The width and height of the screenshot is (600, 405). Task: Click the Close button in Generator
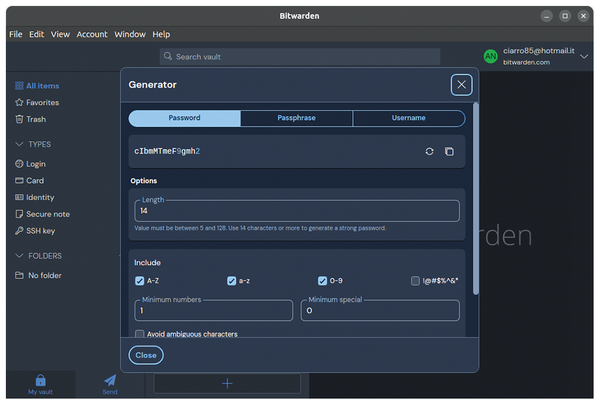146,355
